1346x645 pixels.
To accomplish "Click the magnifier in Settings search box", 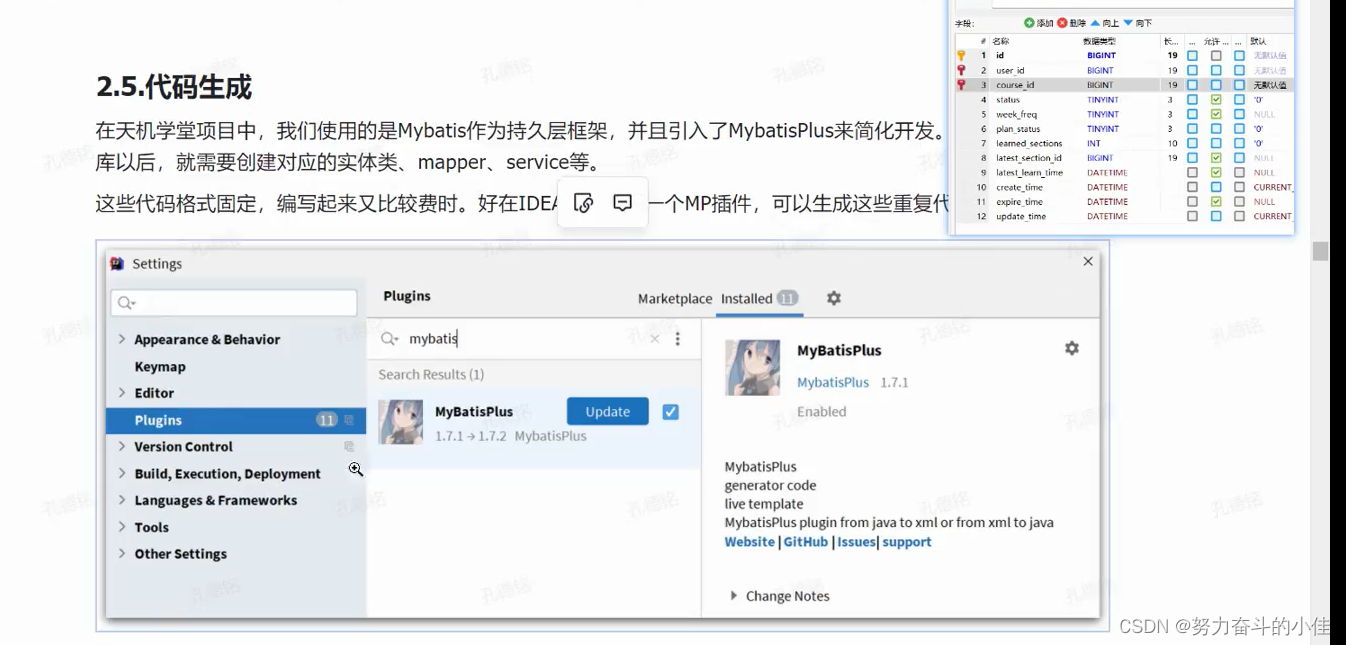I will pyautogui.click(x=126, y=303).
